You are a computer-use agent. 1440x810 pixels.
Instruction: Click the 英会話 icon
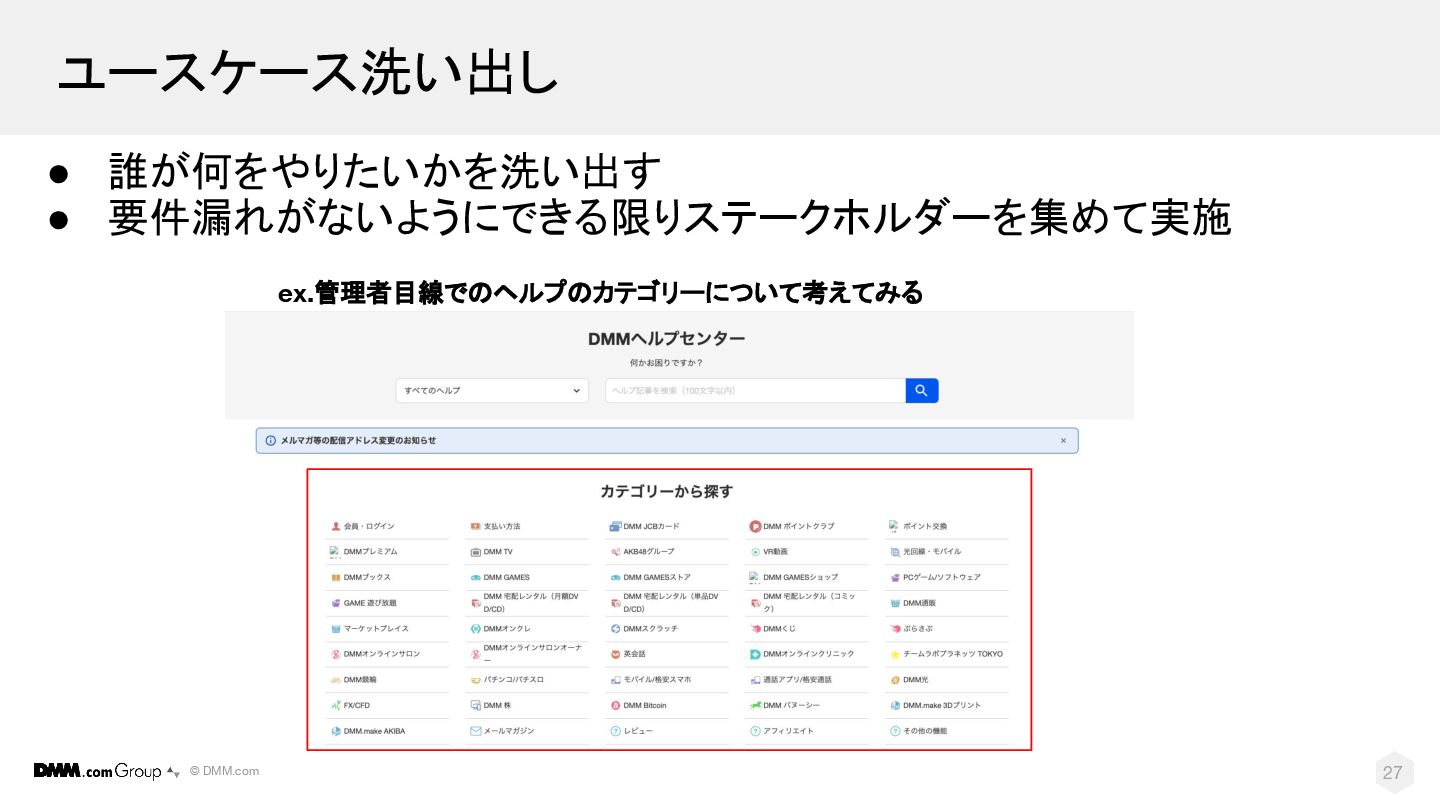click(616, 654)
